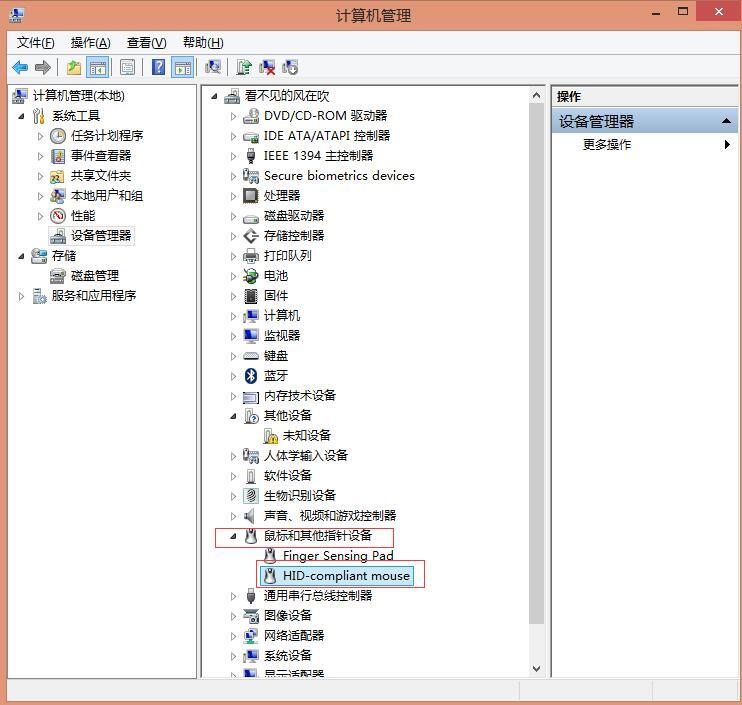The image size is (742, 705).
Task: Click the Back arrow toolbar button
Action: 19,67
